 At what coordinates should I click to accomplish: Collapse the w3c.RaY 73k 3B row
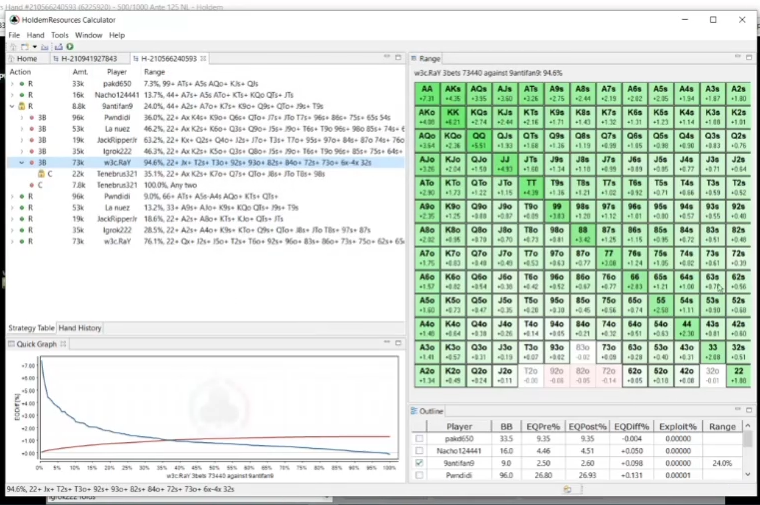[22, 162]
